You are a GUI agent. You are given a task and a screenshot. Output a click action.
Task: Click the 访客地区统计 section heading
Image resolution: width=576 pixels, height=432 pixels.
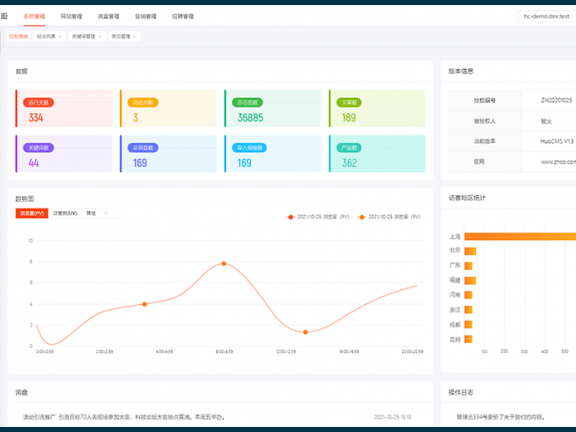[x=467, y=198]
